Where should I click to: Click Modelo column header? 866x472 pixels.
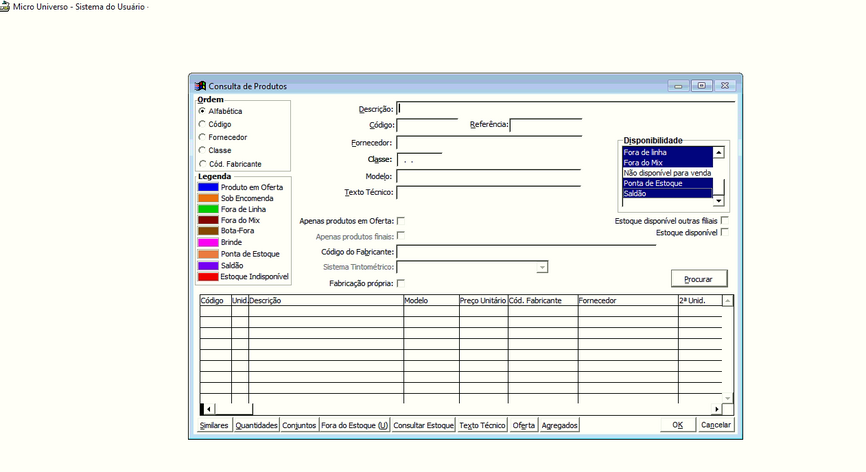431,300
